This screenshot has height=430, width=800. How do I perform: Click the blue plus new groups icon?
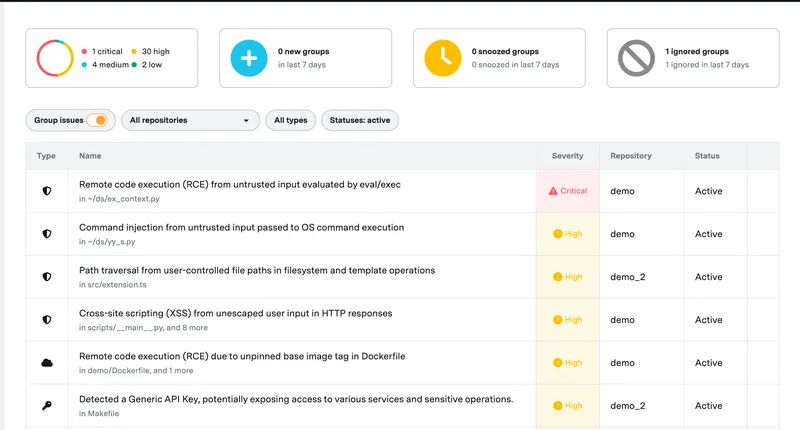249,58
